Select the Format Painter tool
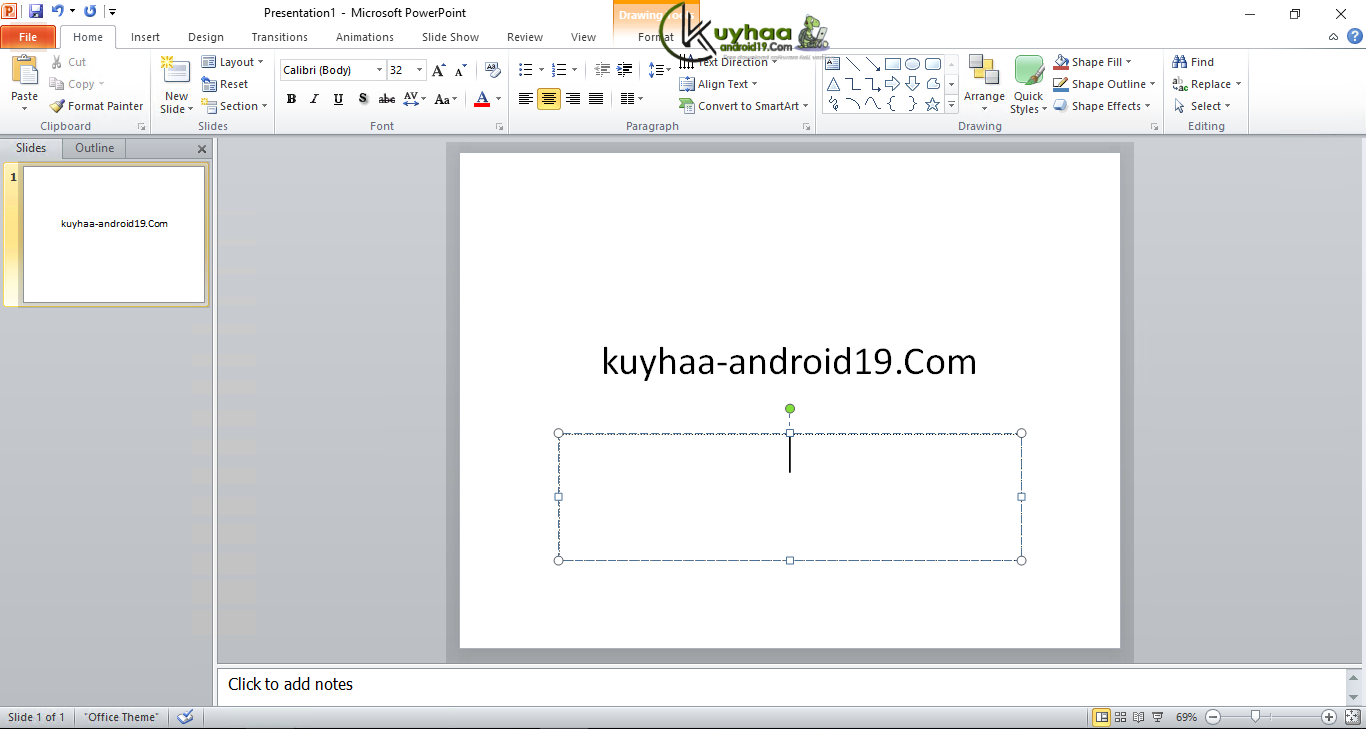1366x729 pixels. (96, 106)
